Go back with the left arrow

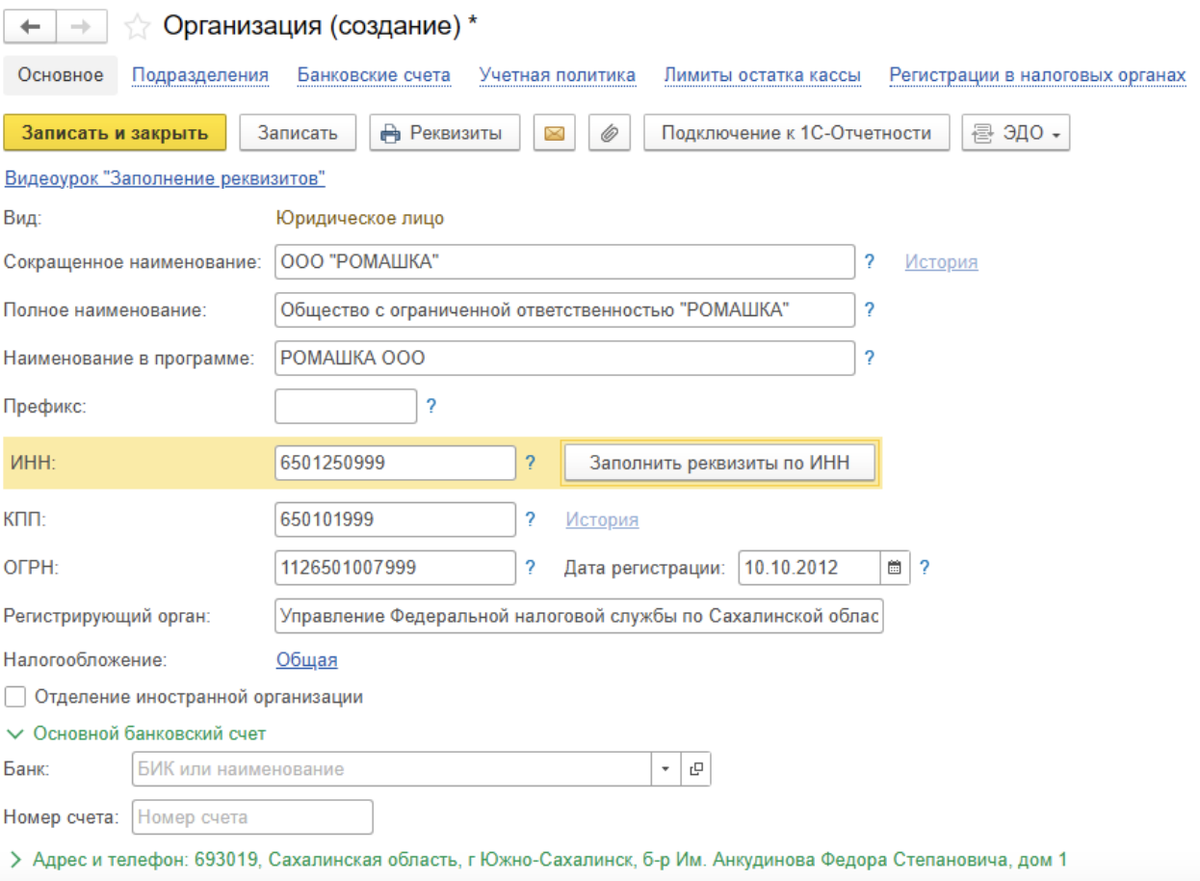(31, 27)
